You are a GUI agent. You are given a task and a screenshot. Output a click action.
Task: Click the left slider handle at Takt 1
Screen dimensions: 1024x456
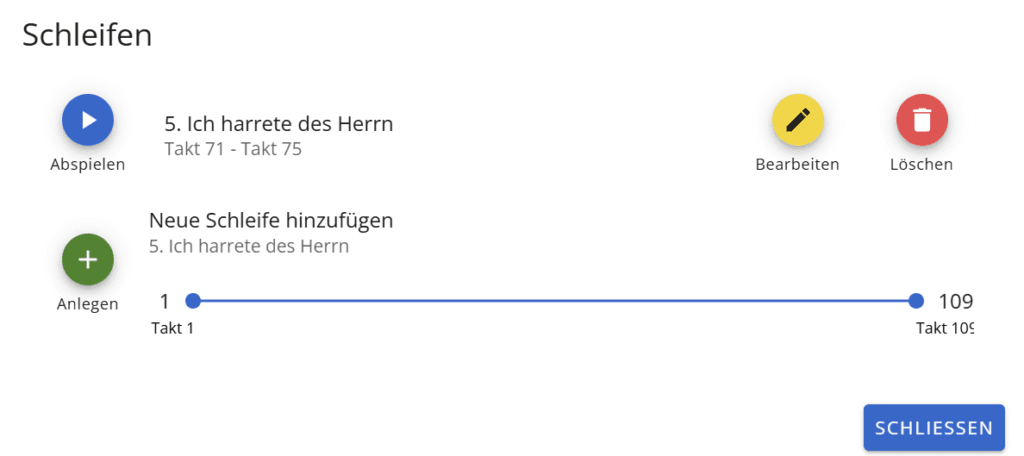[x=192, y=301]
